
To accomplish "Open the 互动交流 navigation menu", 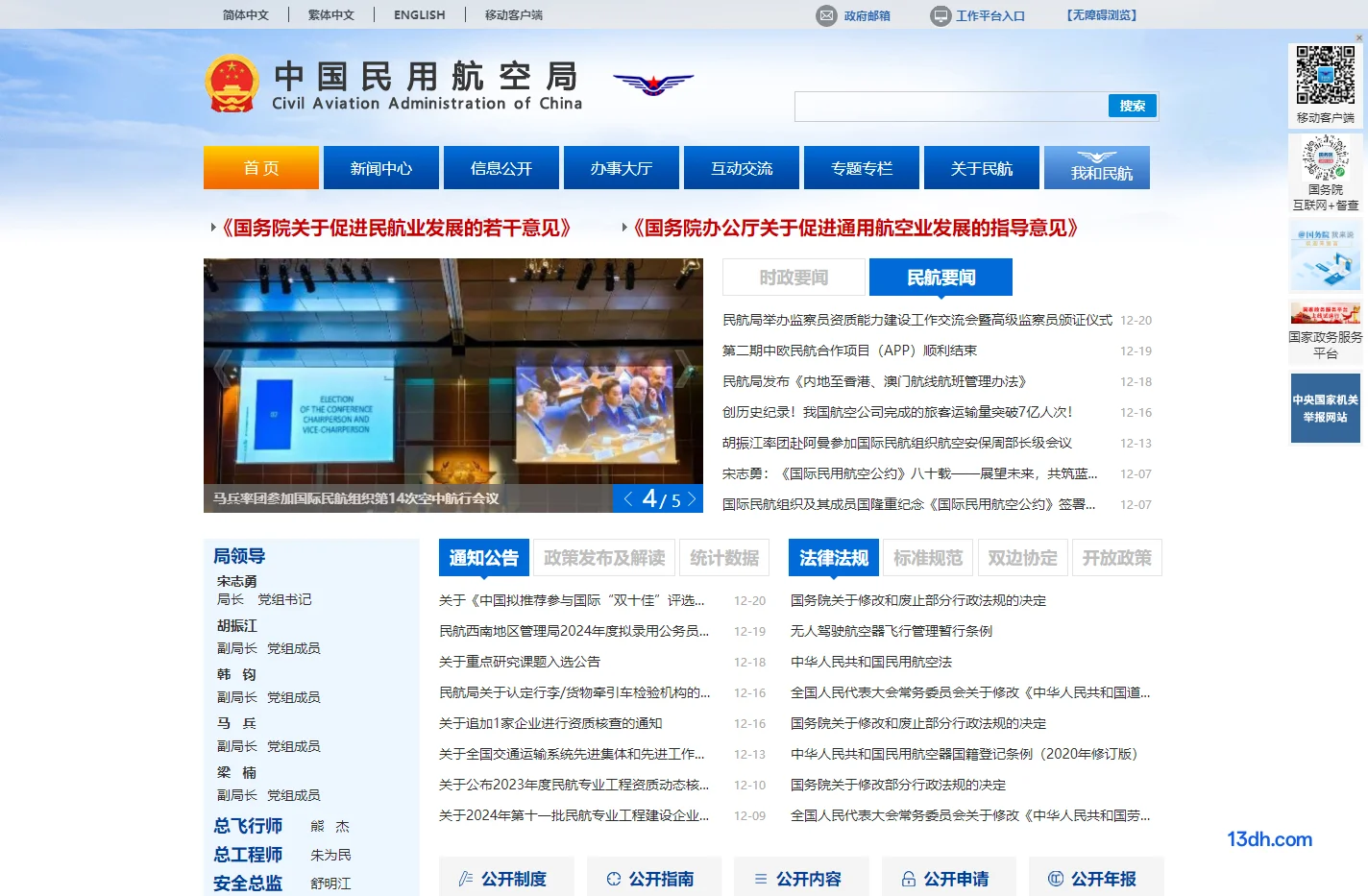I will coord(742,168).
